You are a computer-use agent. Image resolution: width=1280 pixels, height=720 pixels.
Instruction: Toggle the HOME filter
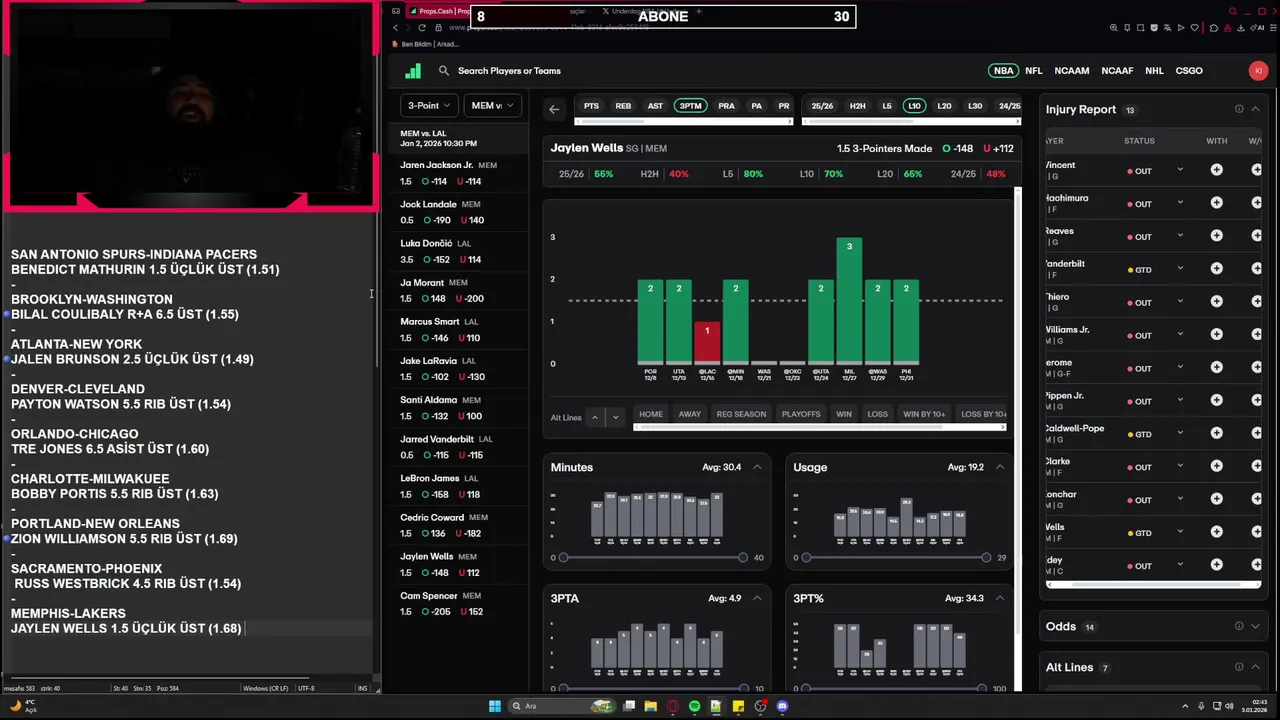(x=651, y=414)
